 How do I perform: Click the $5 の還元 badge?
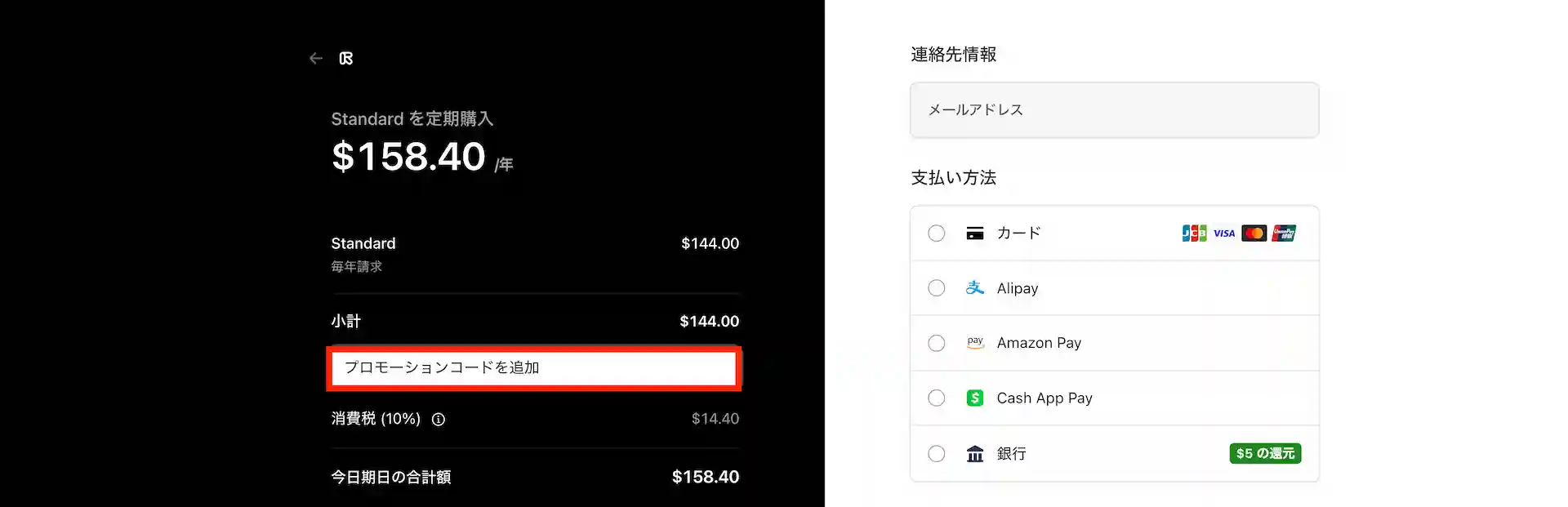[1265, 454]
